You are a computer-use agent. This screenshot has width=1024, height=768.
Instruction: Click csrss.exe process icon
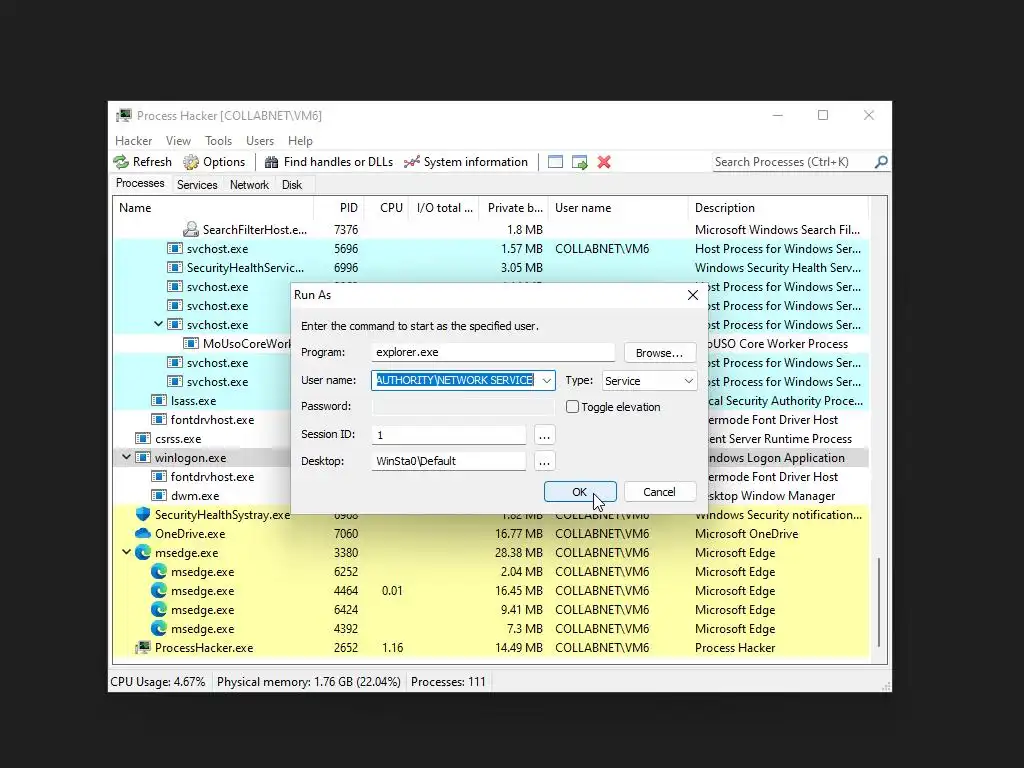coord(143,438)
